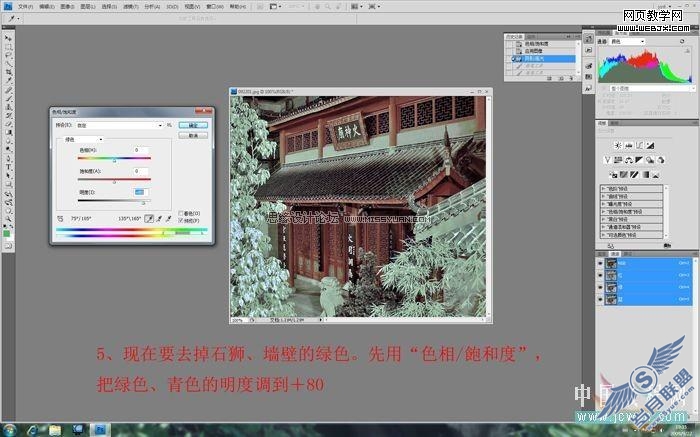Click the Brightness/Contrast adjustment icon
700x437 pixels.
(x=618, y=146)
